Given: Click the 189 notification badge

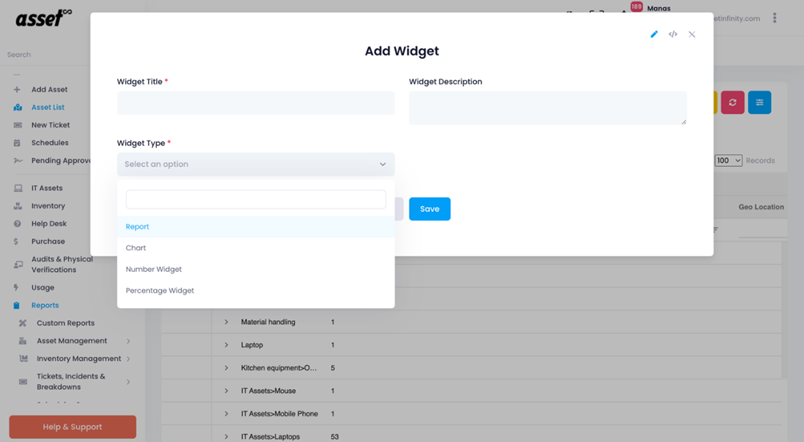Looking at the screenshot, I should [636, 7].
